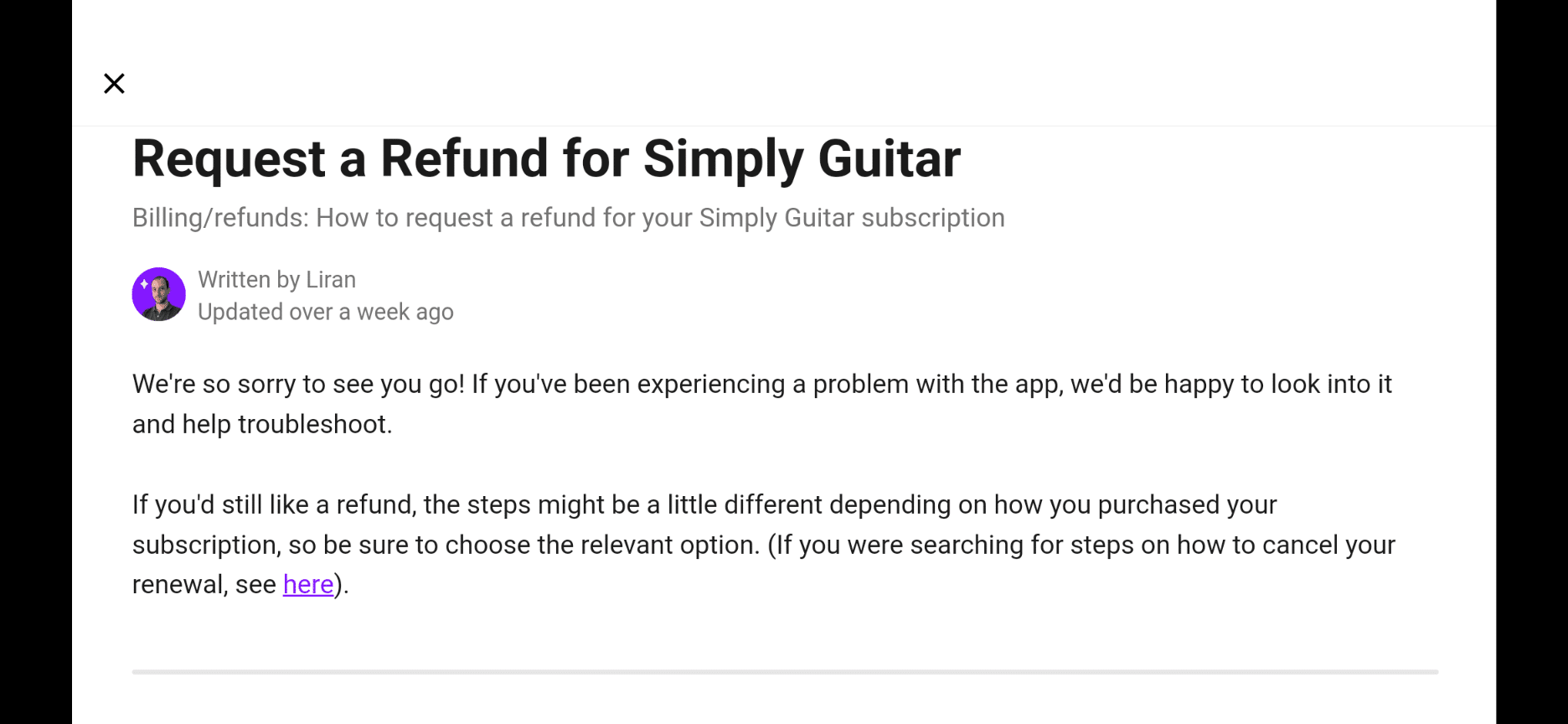Screen dimensions: 1568x724
Task: Click Liran's purple author avatar
Action: tap(158, 294)
